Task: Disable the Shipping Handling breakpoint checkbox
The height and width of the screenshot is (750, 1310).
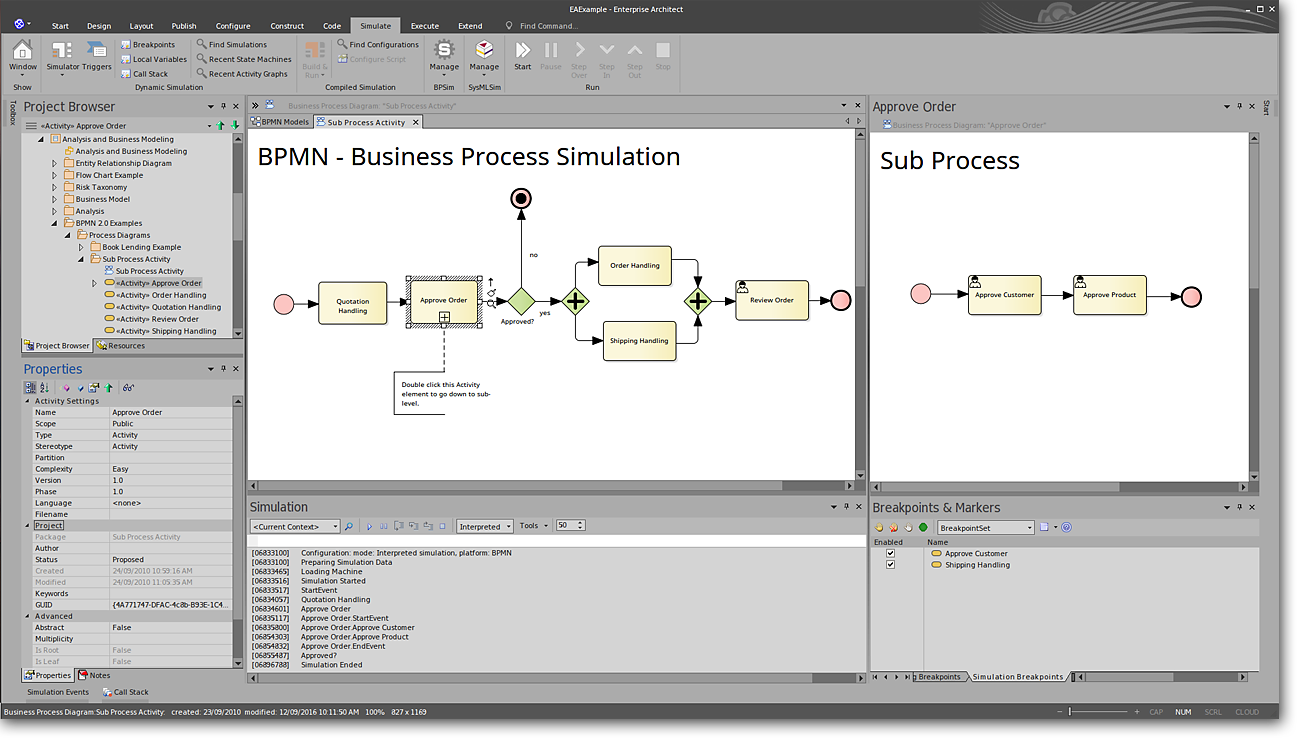Action: tap(890, 565)
